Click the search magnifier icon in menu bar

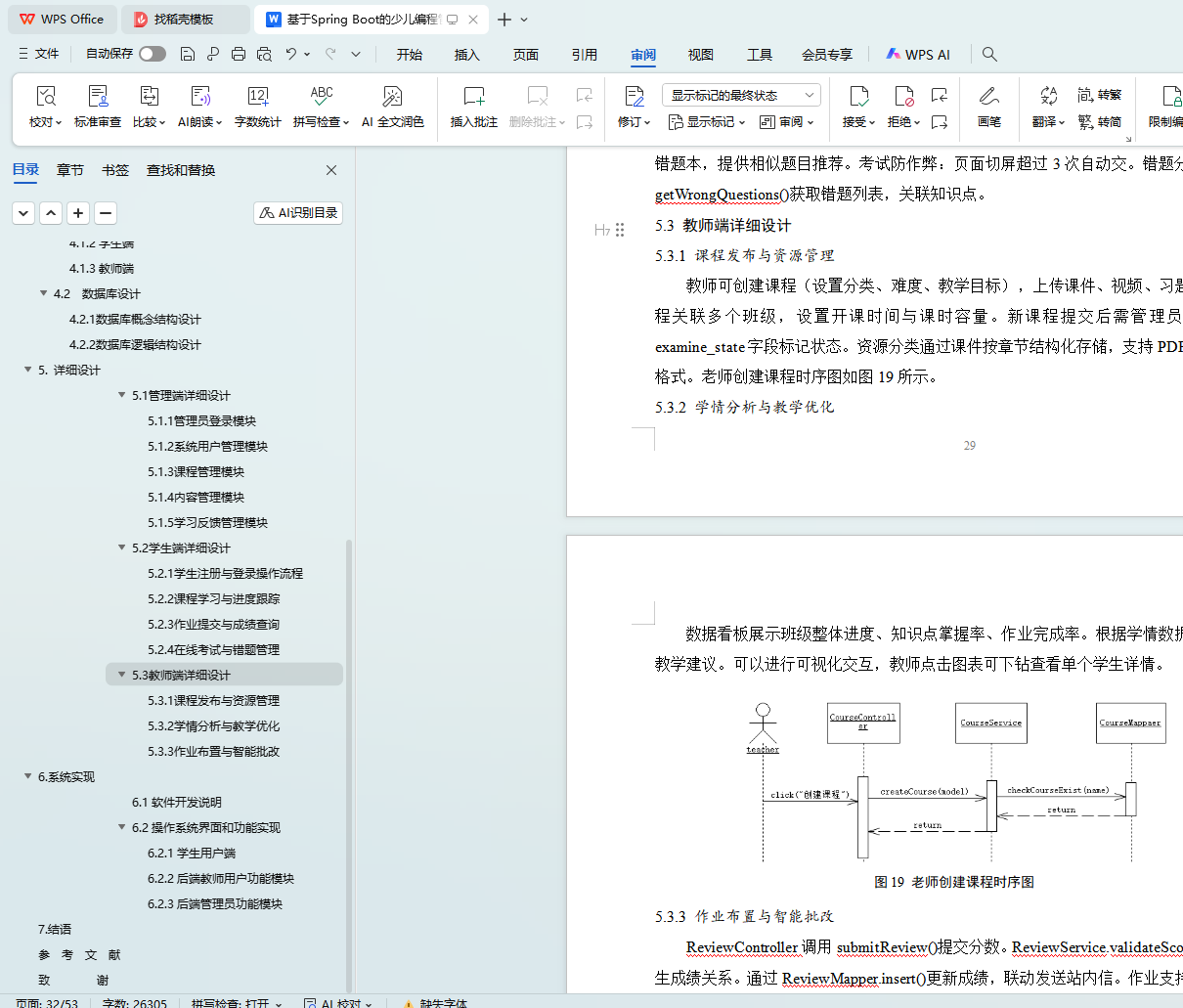coord(989,55)
